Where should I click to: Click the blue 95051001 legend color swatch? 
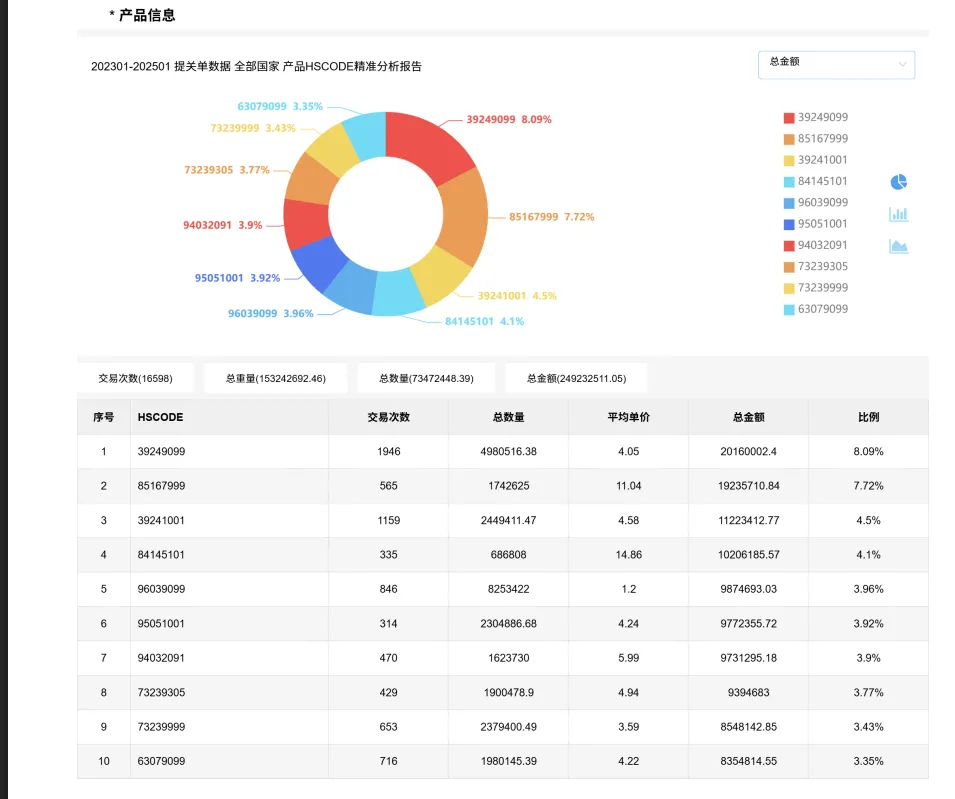click(789, 224)
